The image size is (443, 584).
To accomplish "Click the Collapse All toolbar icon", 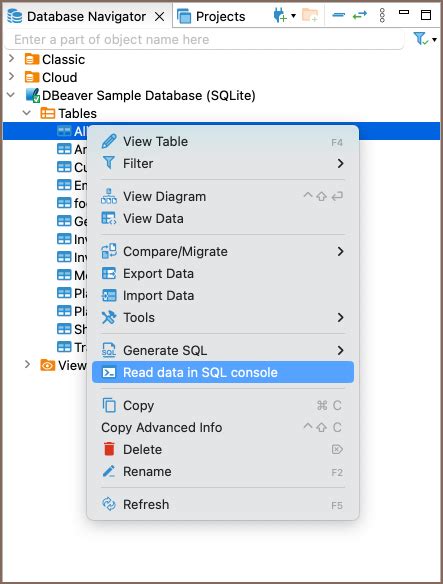I will tap(338, 15).
